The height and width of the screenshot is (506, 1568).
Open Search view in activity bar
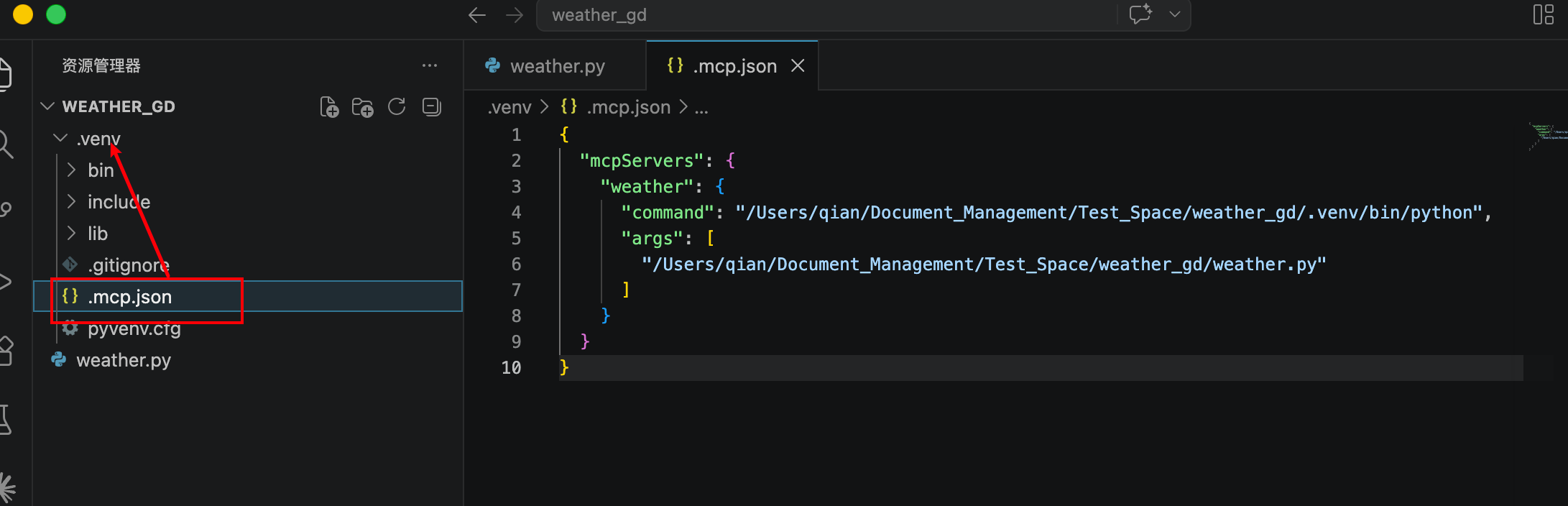point(6,144)
